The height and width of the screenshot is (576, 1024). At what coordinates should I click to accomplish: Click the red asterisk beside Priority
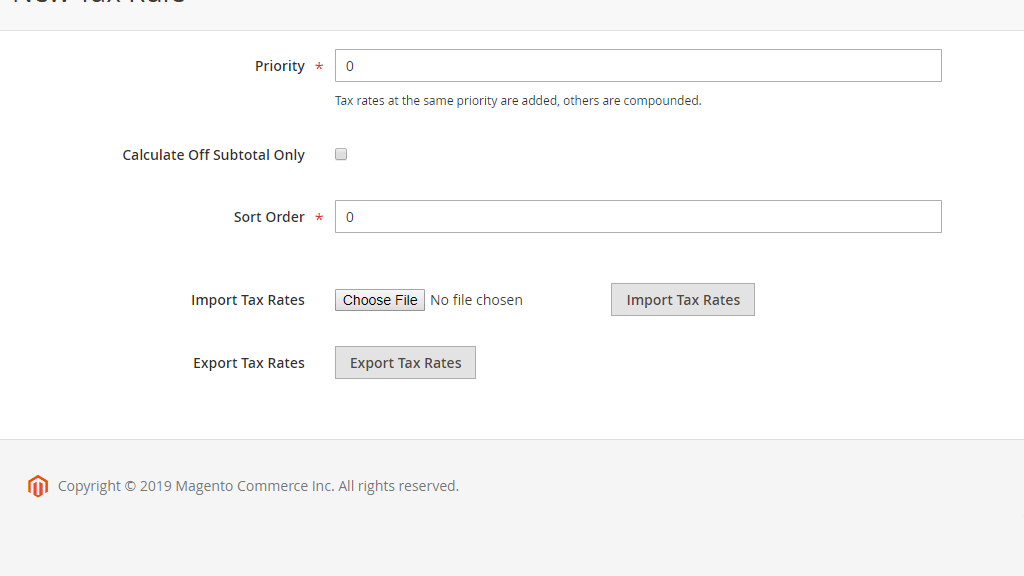coord(319,66)
